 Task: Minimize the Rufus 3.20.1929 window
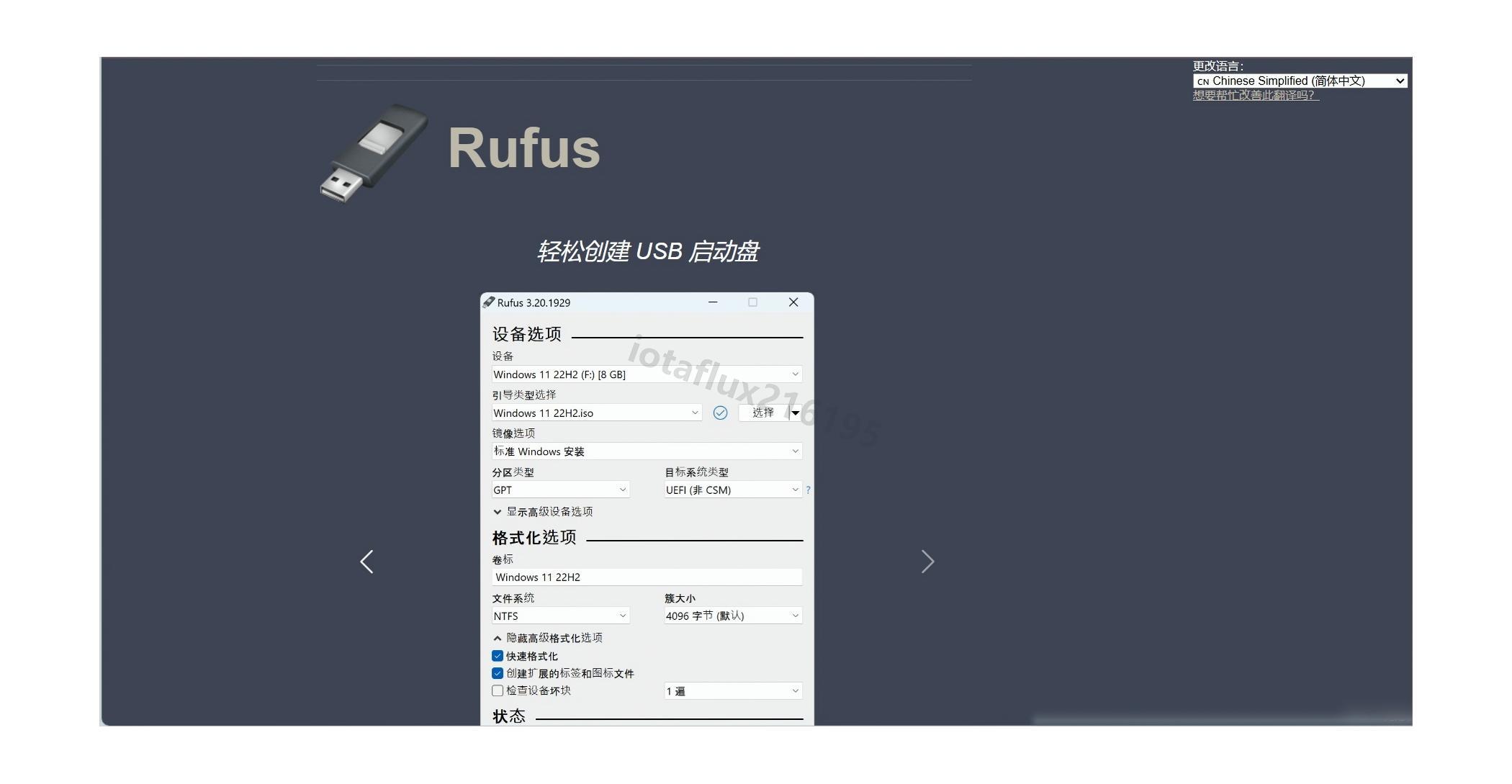713,302
